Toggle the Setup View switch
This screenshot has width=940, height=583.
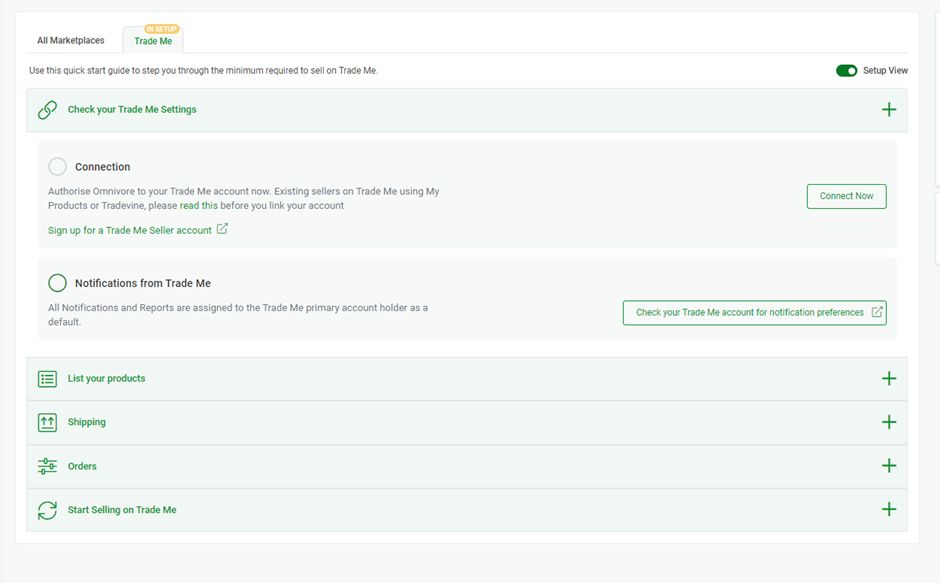click(846, 71)
